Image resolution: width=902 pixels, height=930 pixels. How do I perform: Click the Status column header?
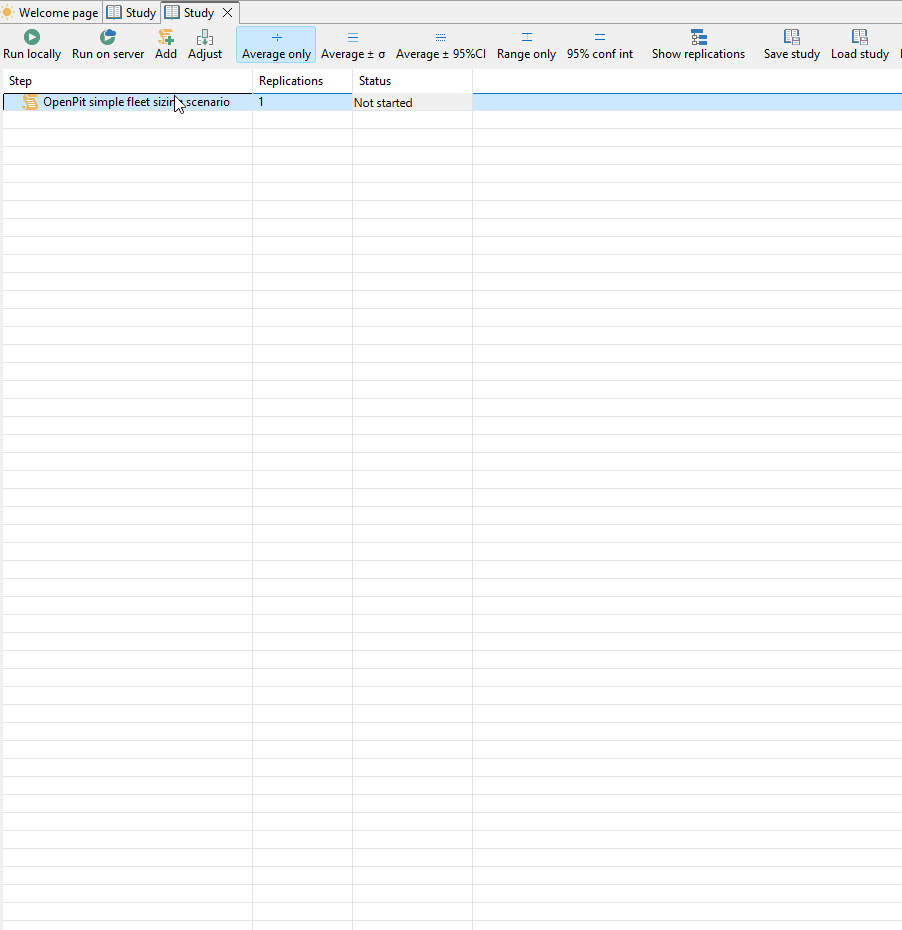[413, 81]
